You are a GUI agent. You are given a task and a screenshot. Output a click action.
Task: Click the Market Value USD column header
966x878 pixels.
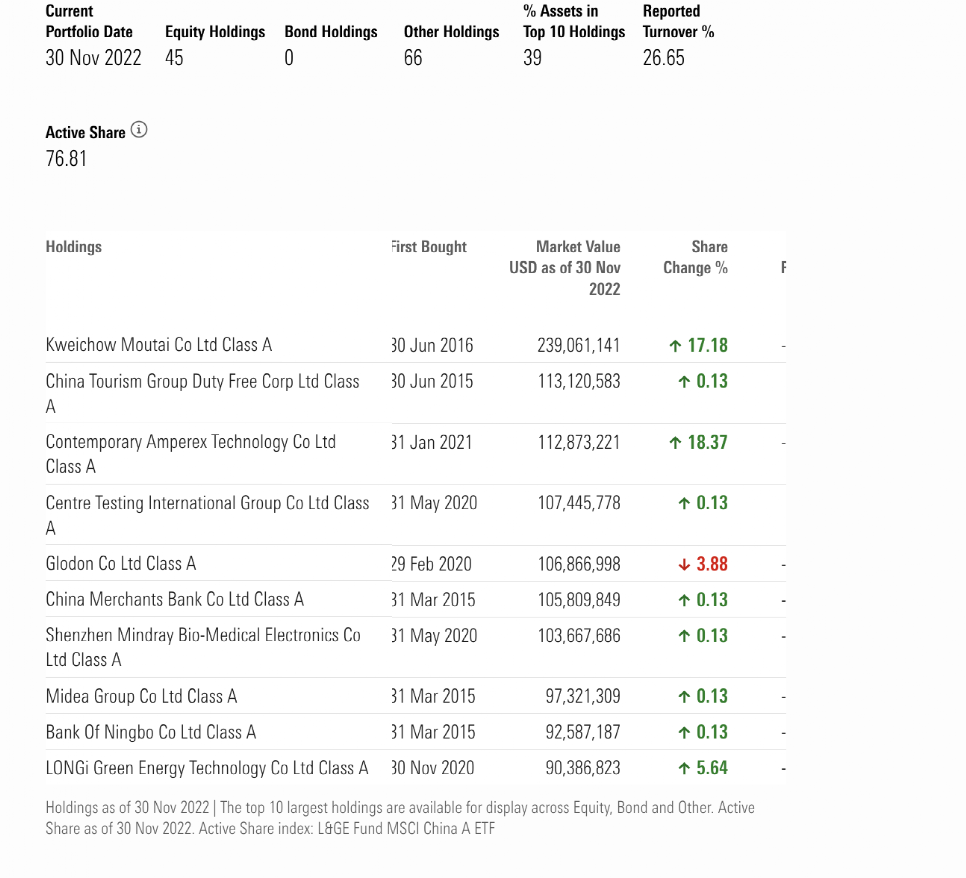point(565,268)
